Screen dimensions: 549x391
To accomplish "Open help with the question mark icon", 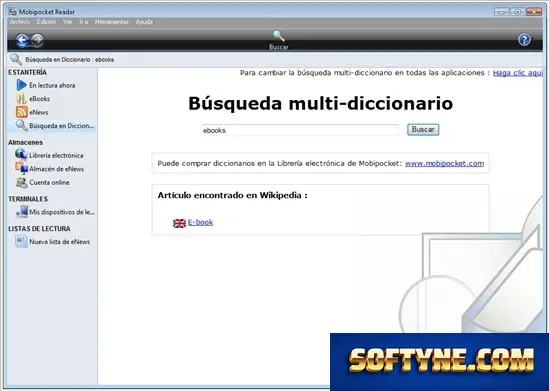I will point(524,40).
